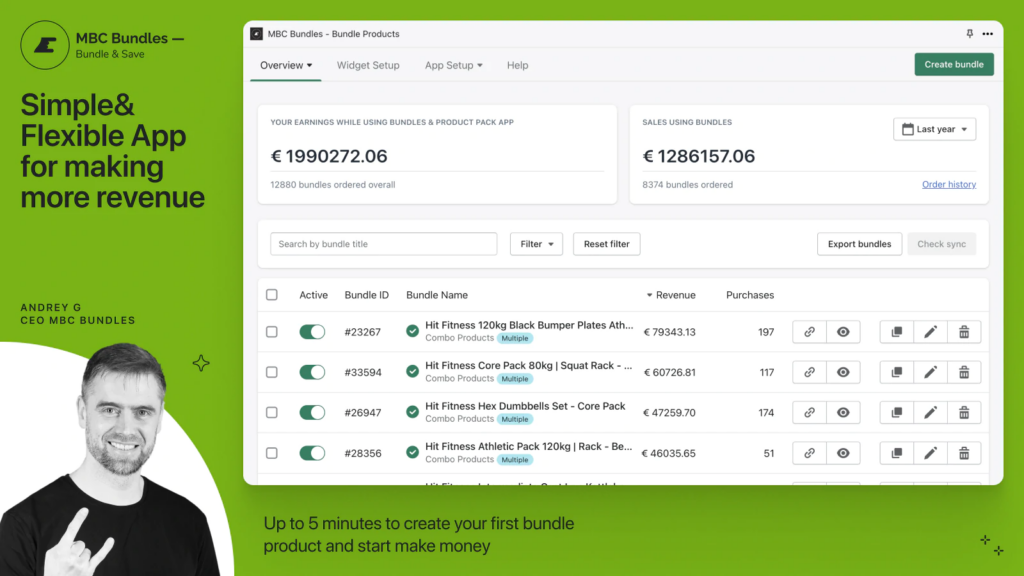Click the € 1286157.06 sales value
1024x576 pixels.
699,156
